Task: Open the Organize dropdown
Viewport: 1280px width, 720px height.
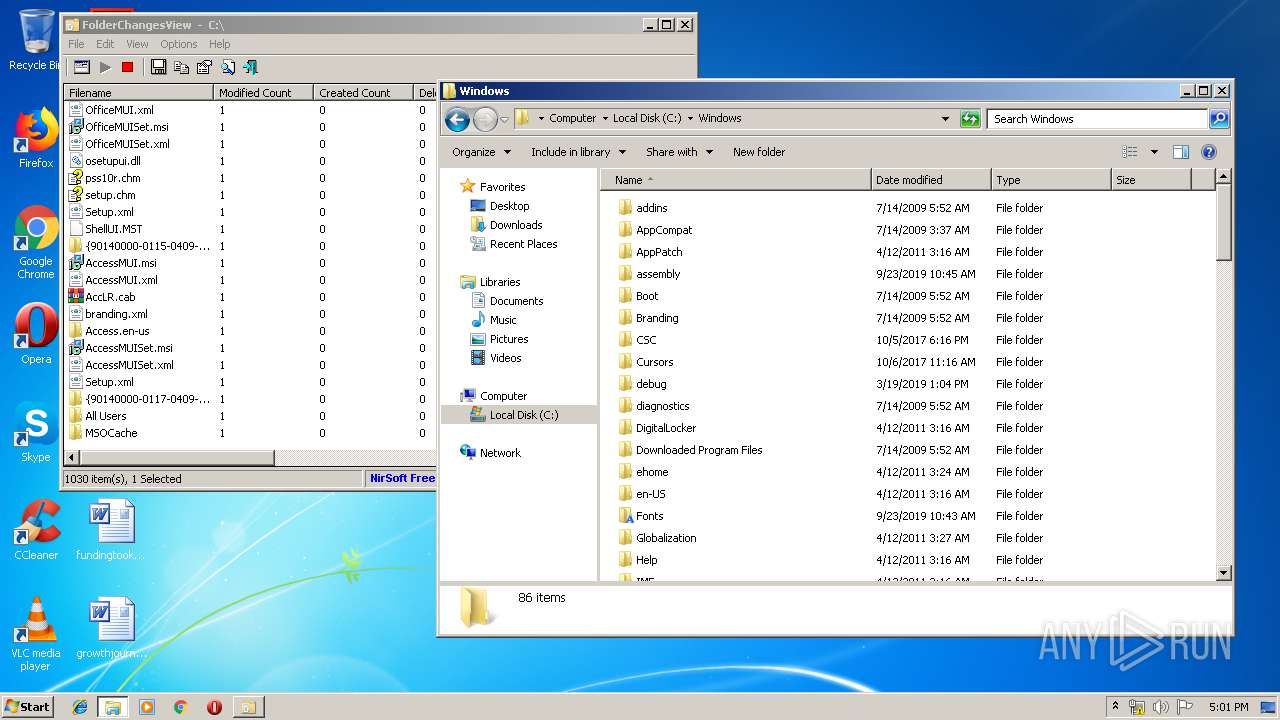Action: click(x=482, y=152)
